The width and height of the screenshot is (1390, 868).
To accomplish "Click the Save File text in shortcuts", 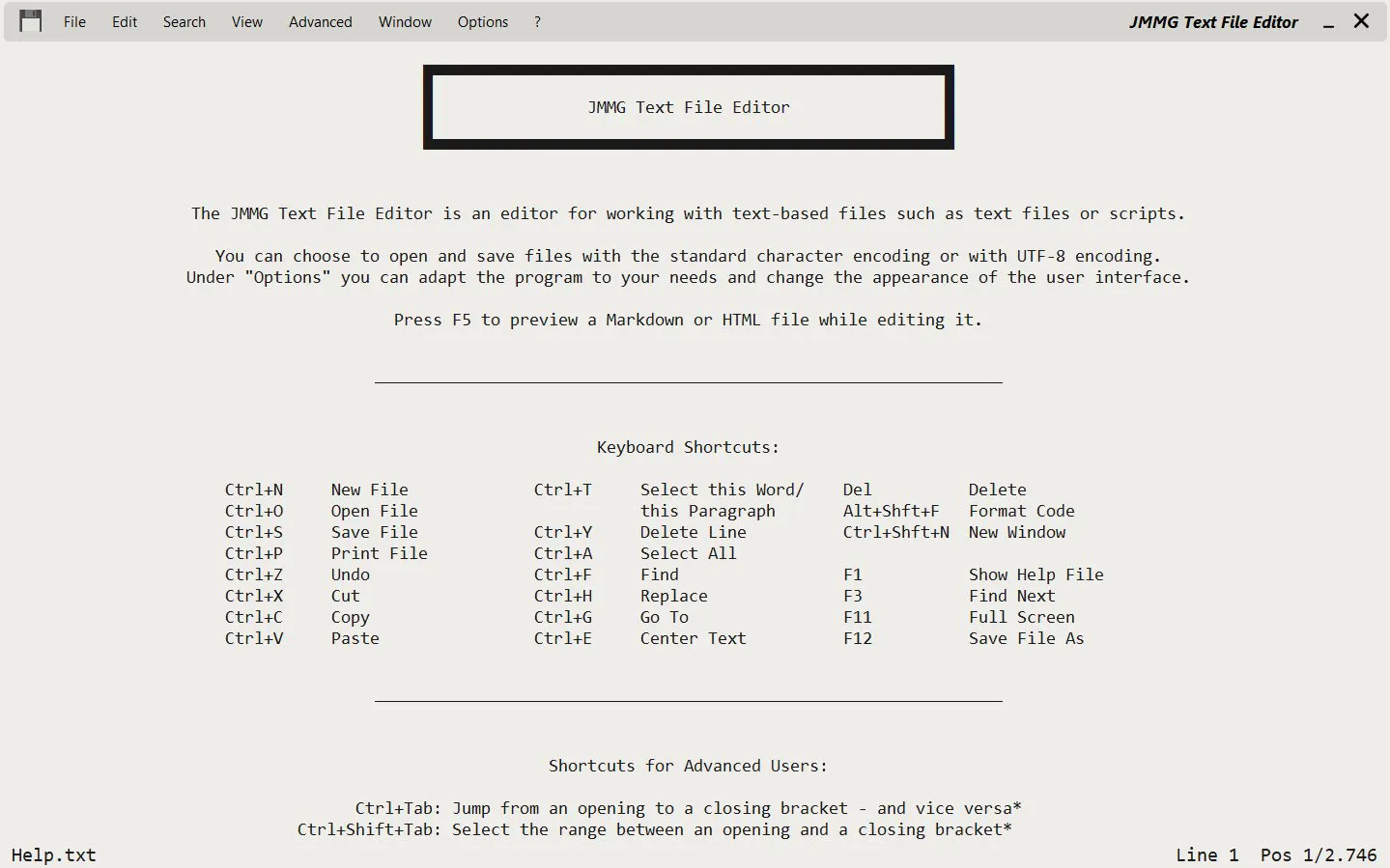I will 375,532.
